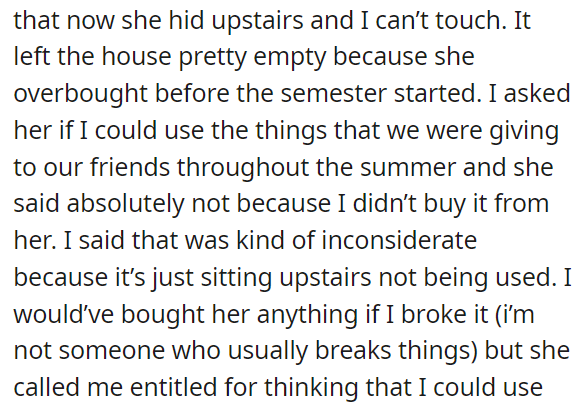Click the word "entitled"
Screen dimensions: 582x406
click(x=174, y=387)
